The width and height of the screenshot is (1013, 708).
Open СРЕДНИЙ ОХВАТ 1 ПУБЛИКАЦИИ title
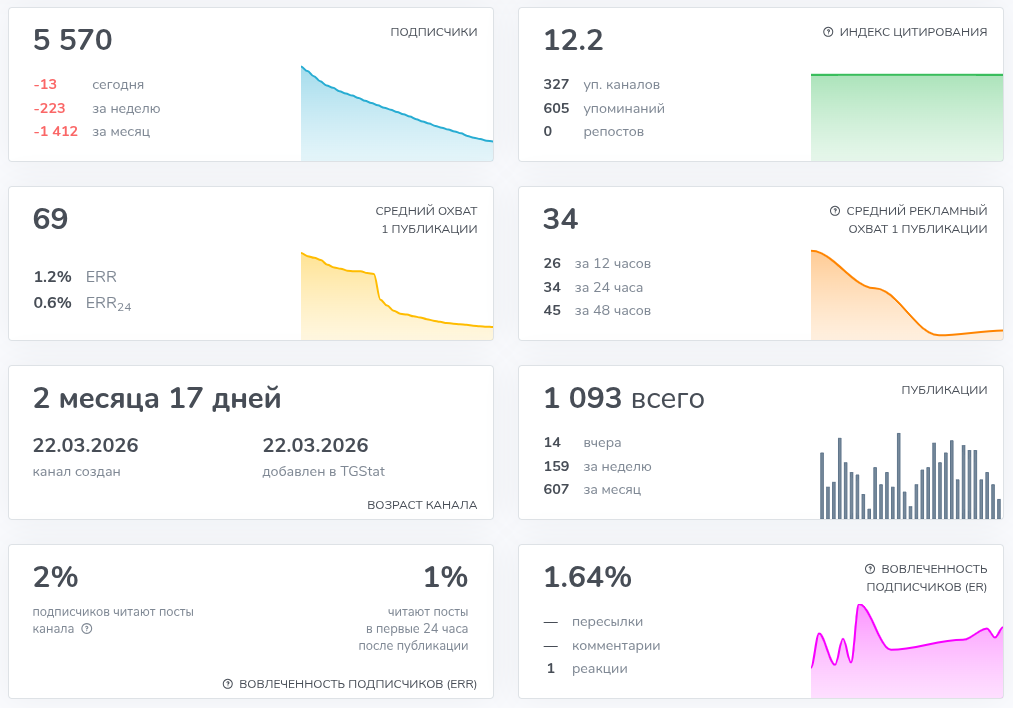(x=426, y=220)
